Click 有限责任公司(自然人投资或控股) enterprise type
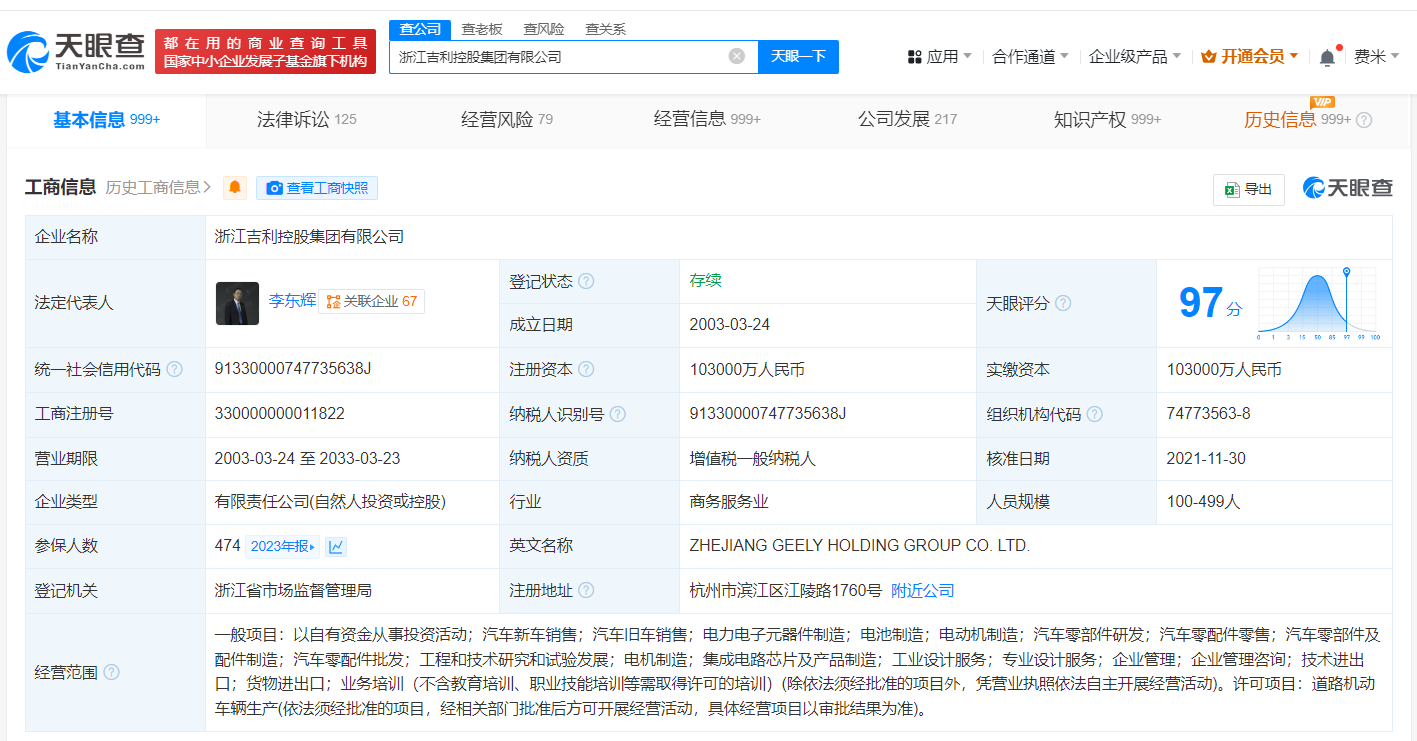The height and width of the screenshot is (741, 1417). pos(330,502)
